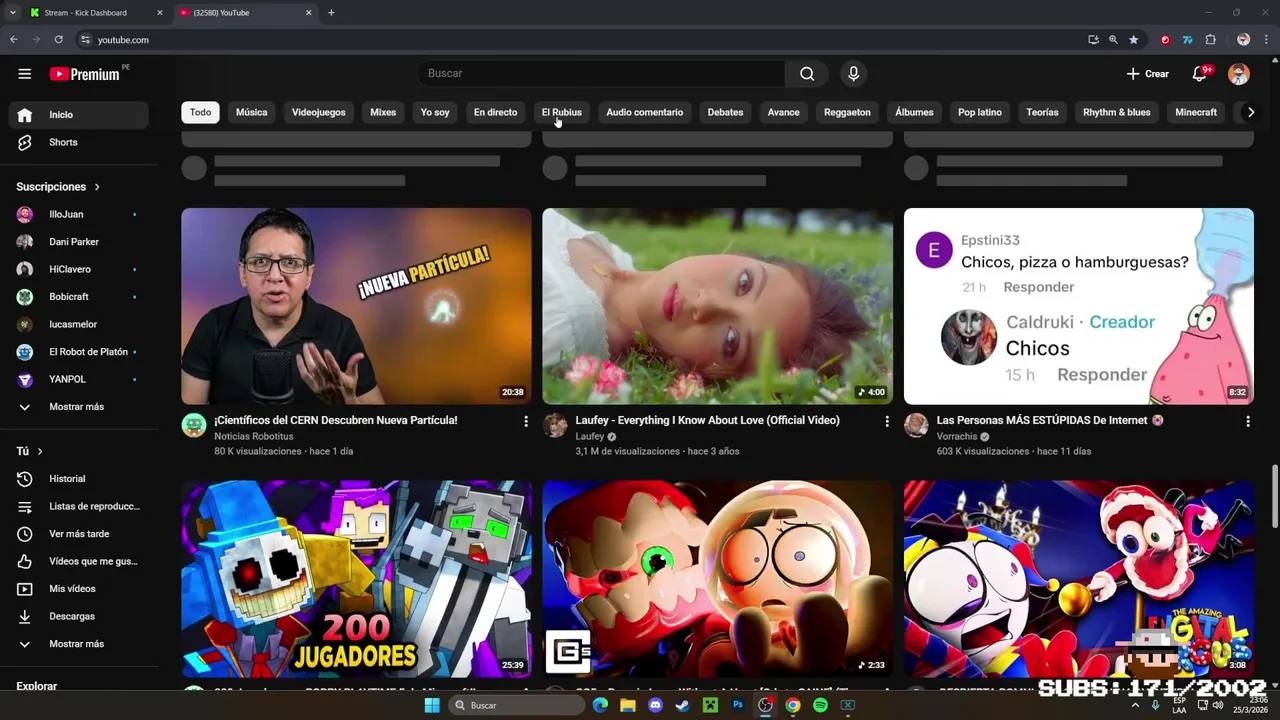The image size is (1280, 720).
Task: Go to Inicio in sidebar
Action: (x=79, y=115)
